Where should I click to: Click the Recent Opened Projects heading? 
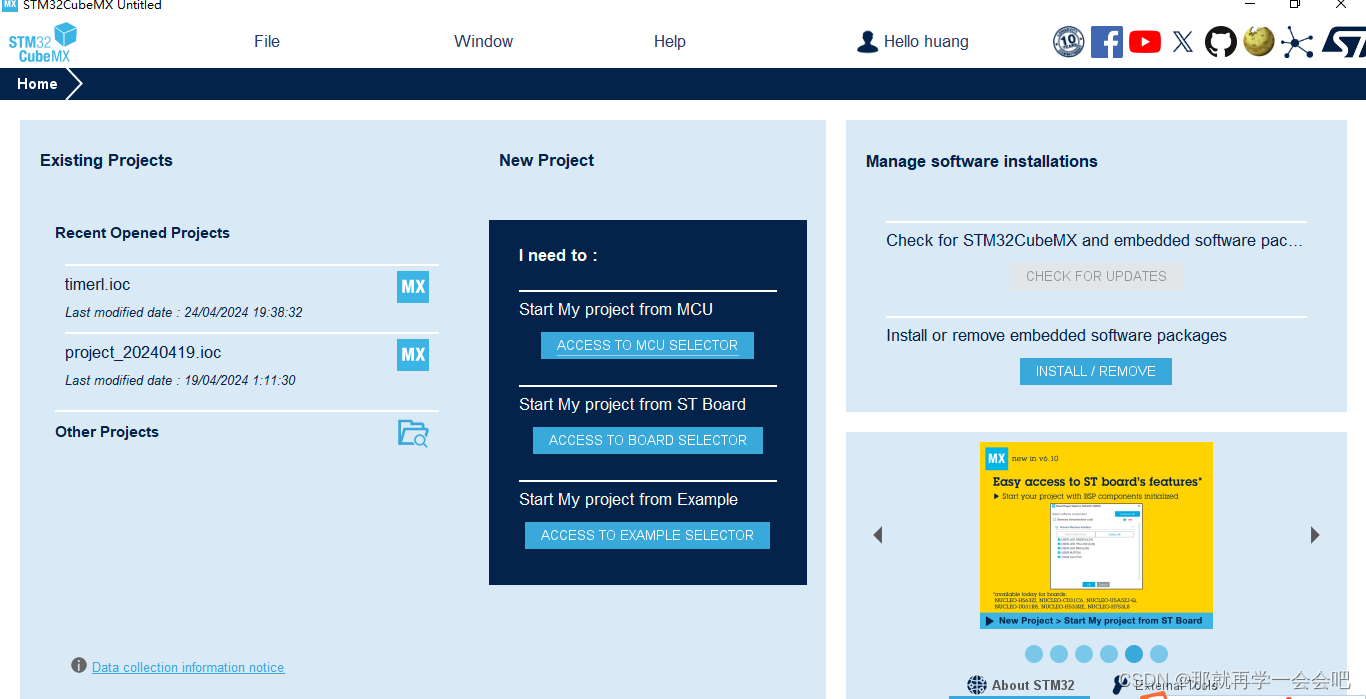pos(142,233)
